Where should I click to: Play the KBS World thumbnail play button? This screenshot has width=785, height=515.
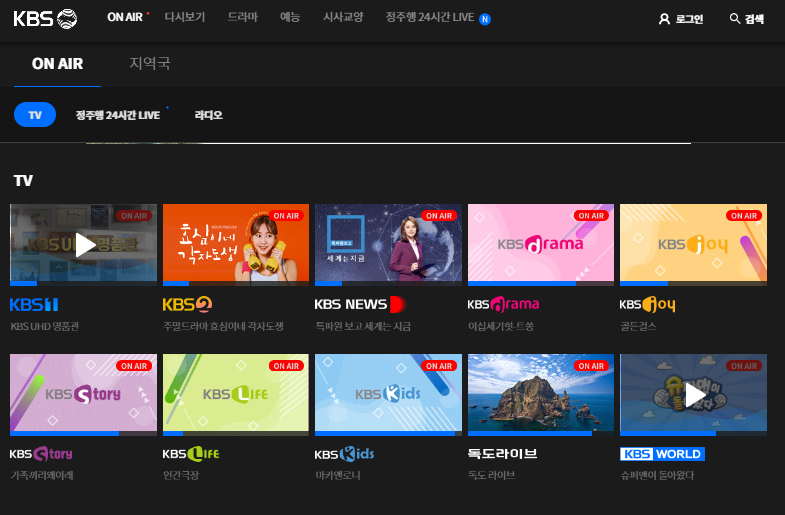(x=695, y=395)
